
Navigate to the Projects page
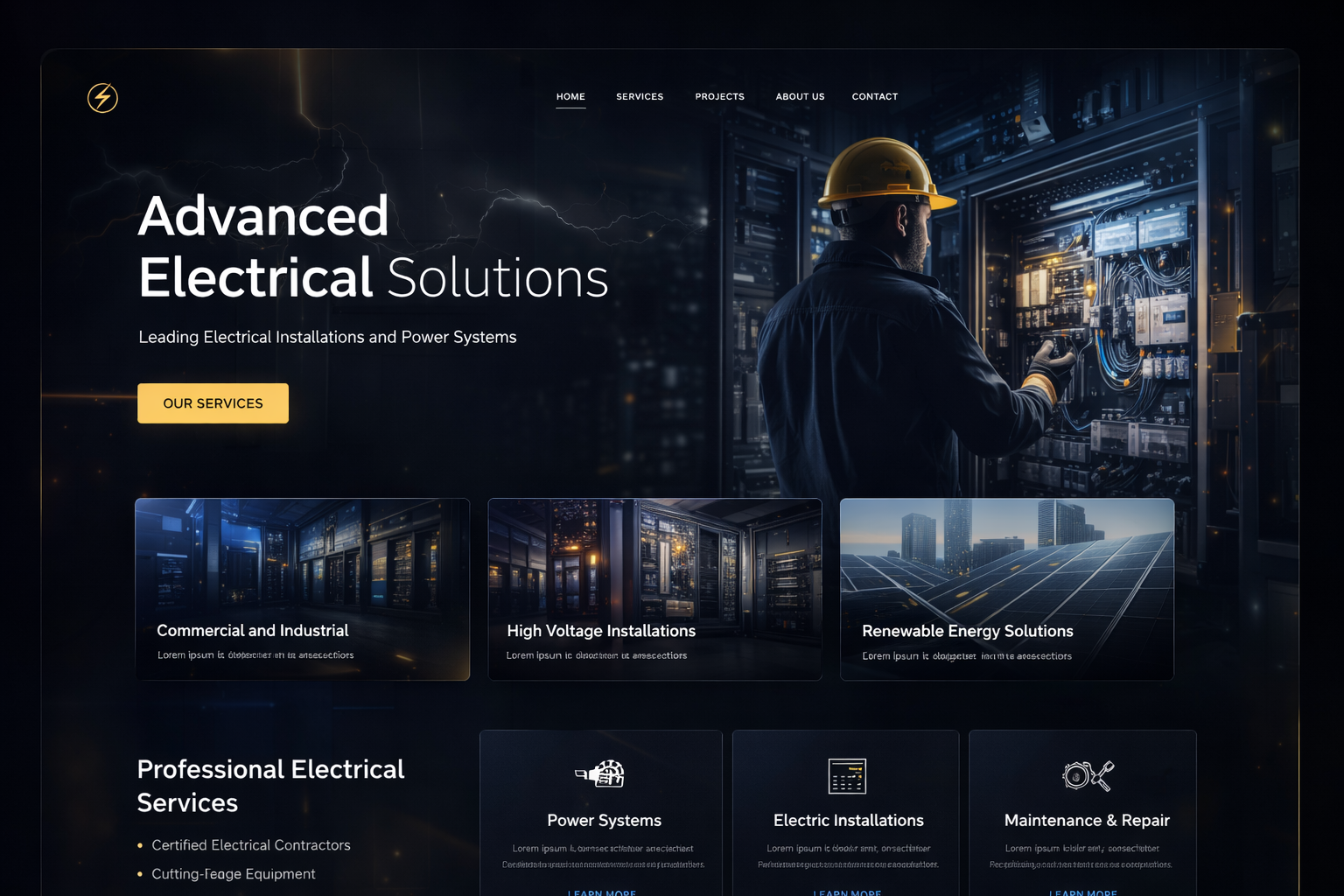(x=719, y=97)
